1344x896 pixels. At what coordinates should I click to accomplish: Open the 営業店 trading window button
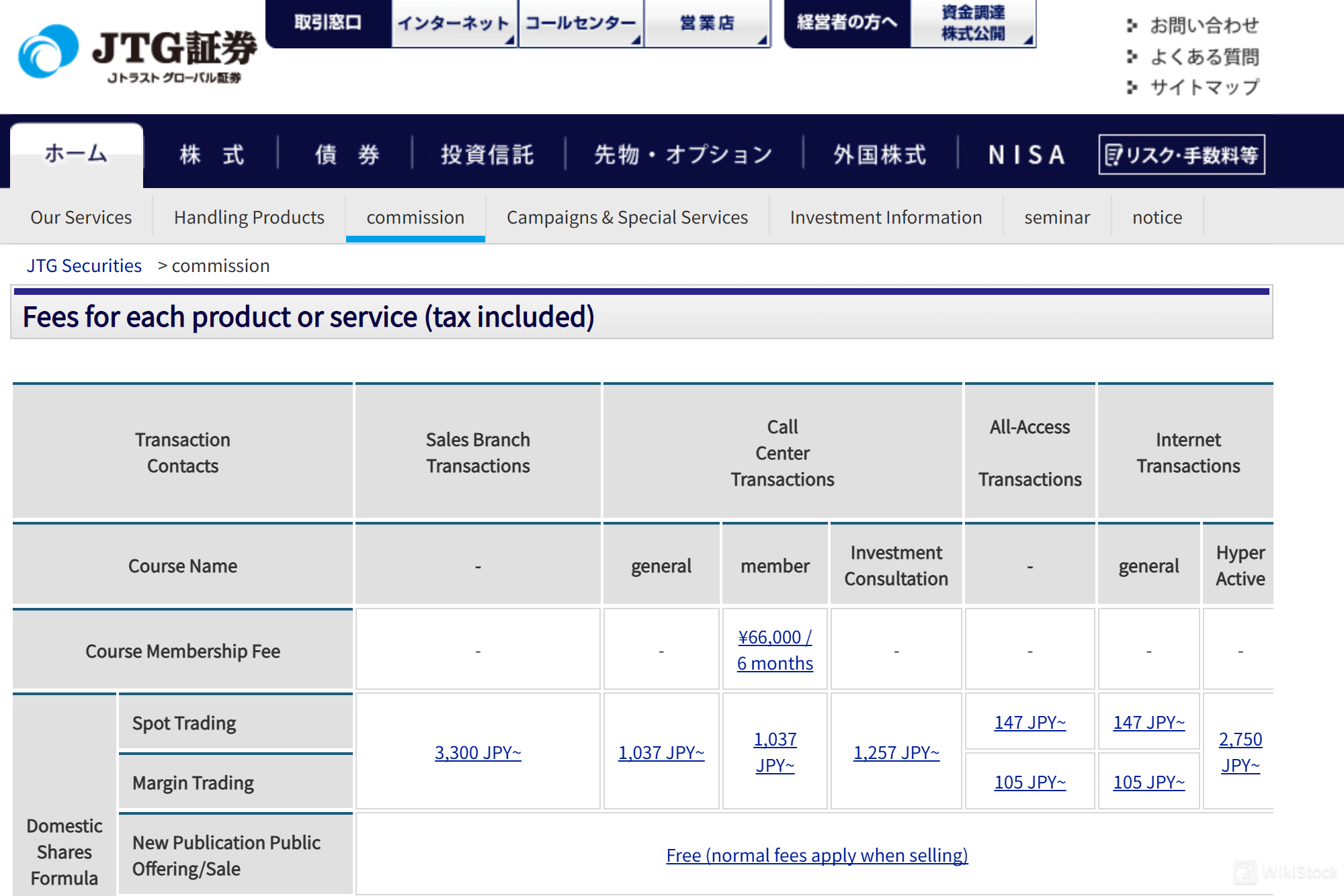tap(707, 24)
